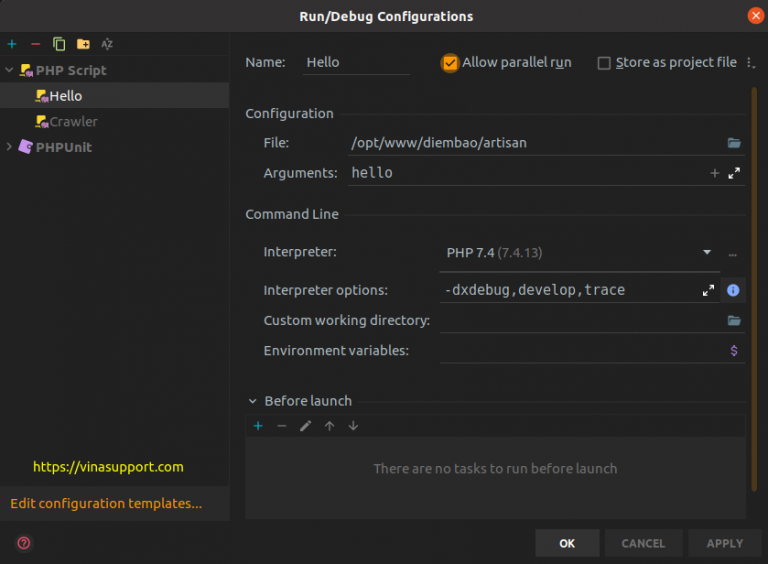This screenshot has height=564, width=768.
Task: Expand the Arguments field editor
Action: [x=734, y=173]
